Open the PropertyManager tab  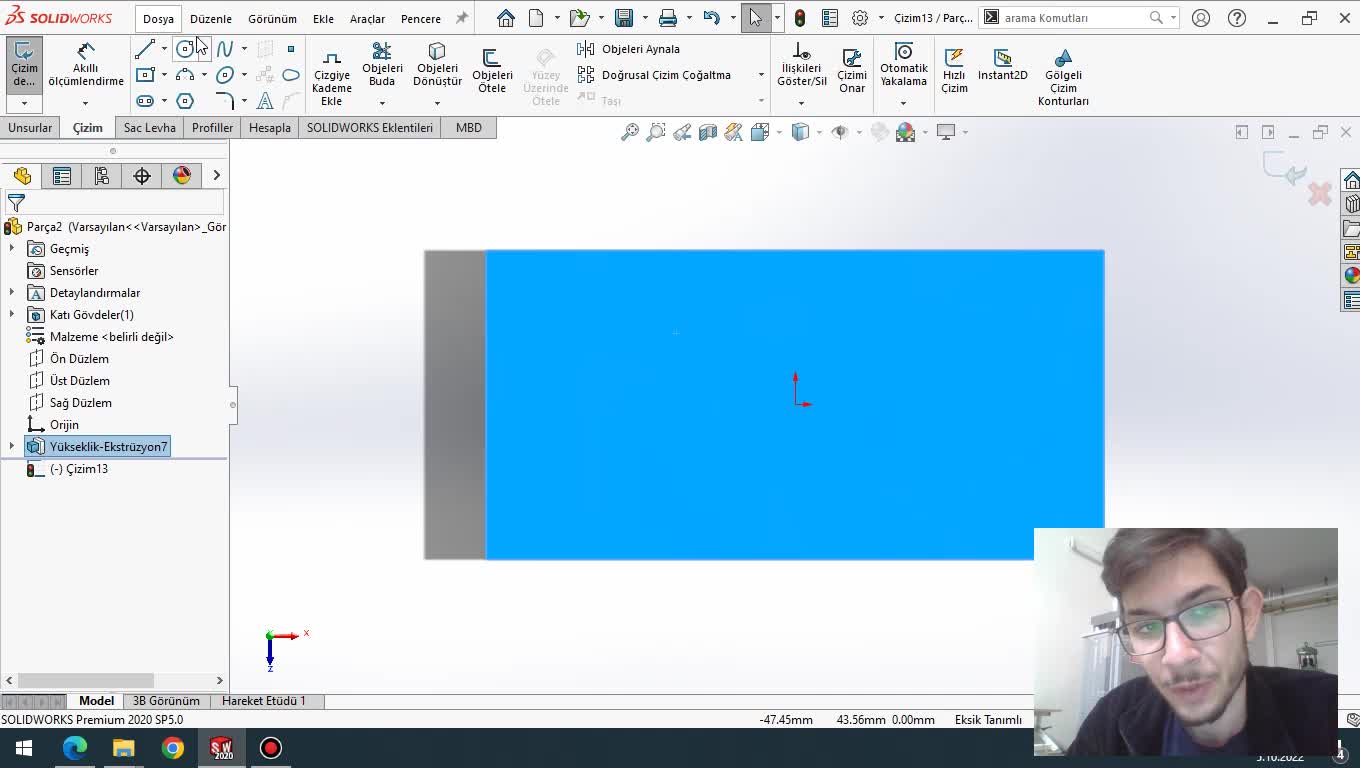point(62,176)
